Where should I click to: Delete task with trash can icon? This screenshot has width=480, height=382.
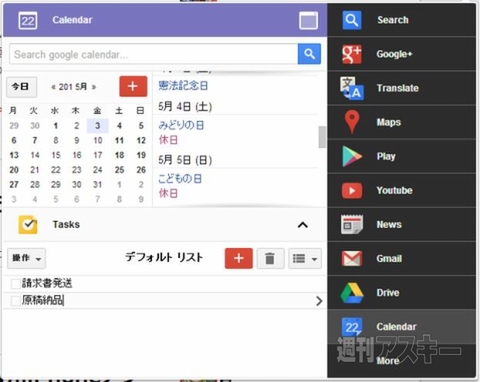coord(270,258)
